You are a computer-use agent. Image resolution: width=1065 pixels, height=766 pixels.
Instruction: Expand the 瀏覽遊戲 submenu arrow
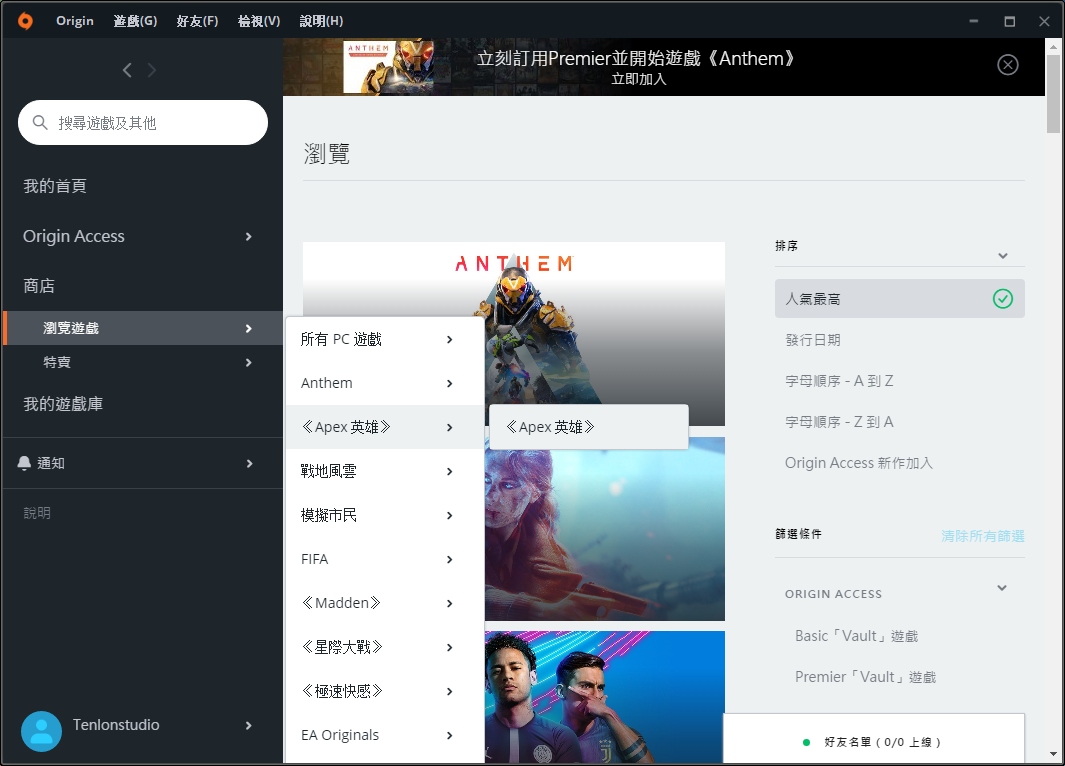[x=249, y=329]
